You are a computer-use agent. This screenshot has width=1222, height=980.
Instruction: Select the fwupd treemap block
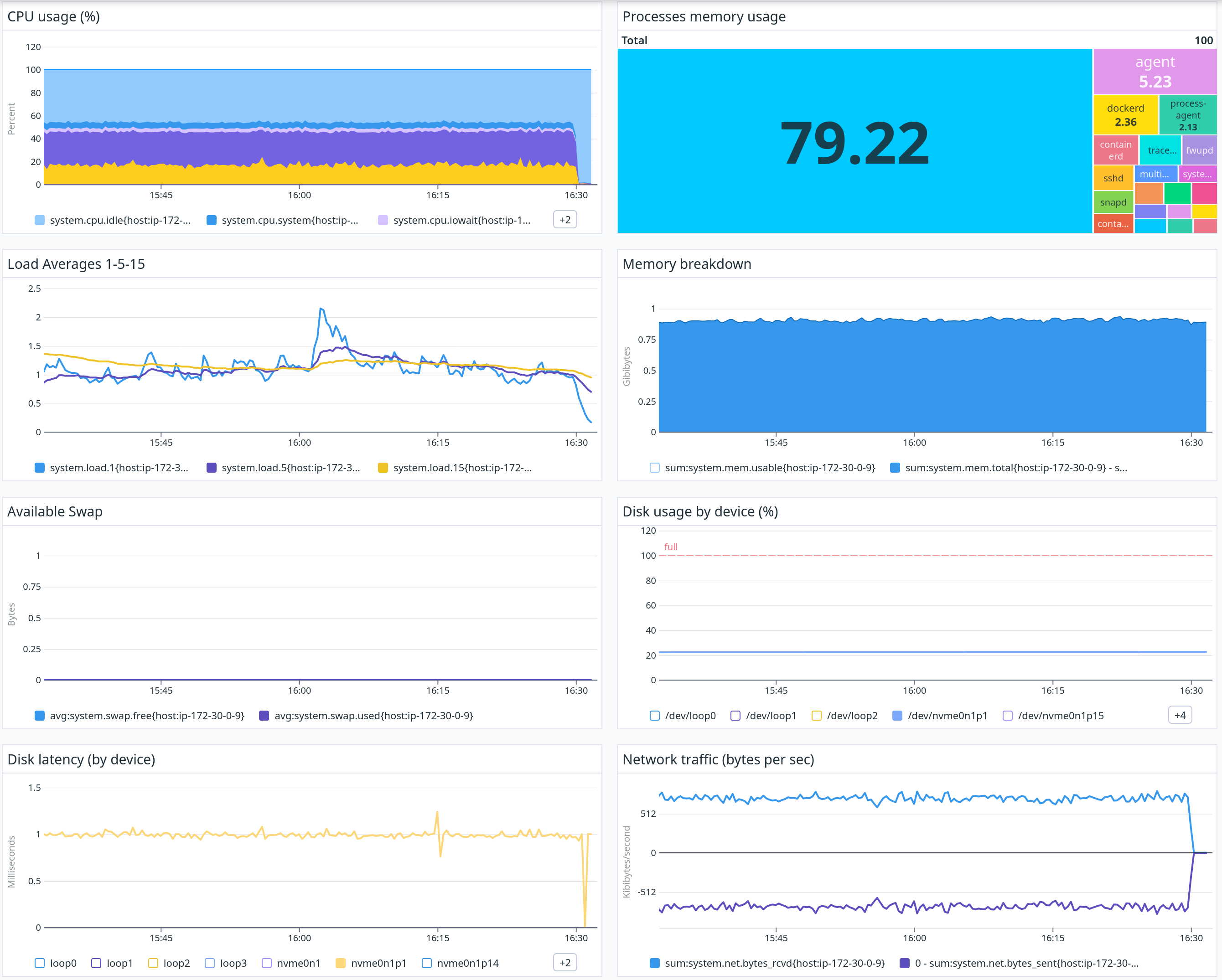(x=1199, y=150)
